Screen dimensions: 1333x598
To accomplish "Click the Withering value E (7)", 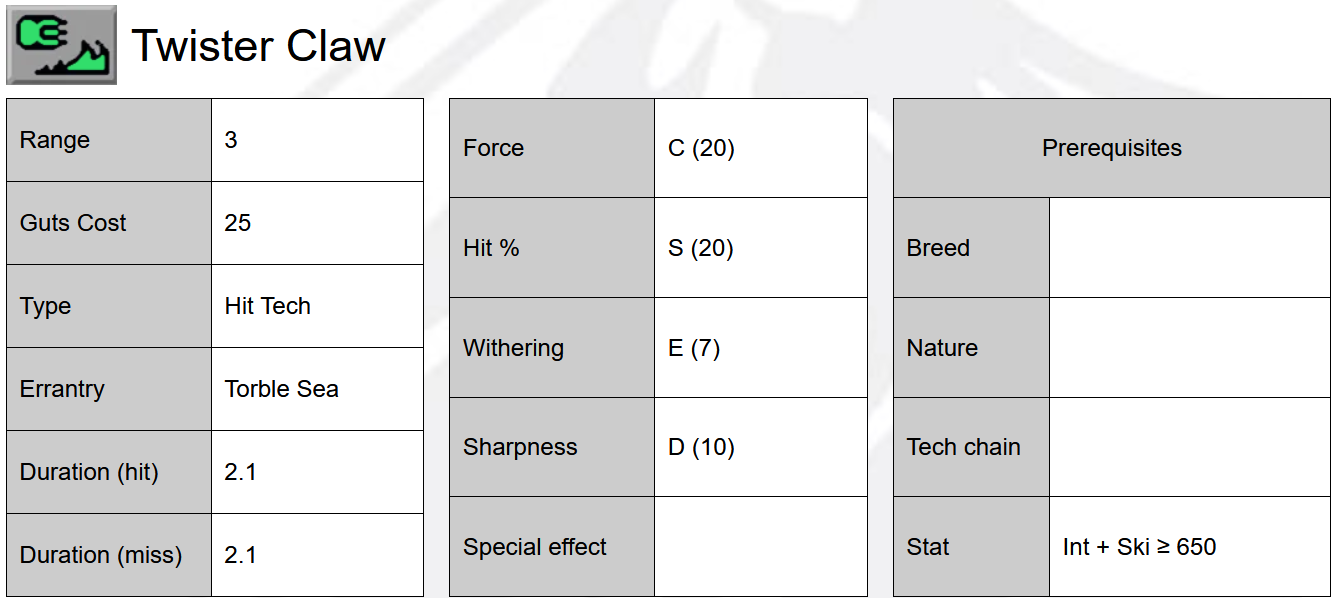I will coord(760,348).
